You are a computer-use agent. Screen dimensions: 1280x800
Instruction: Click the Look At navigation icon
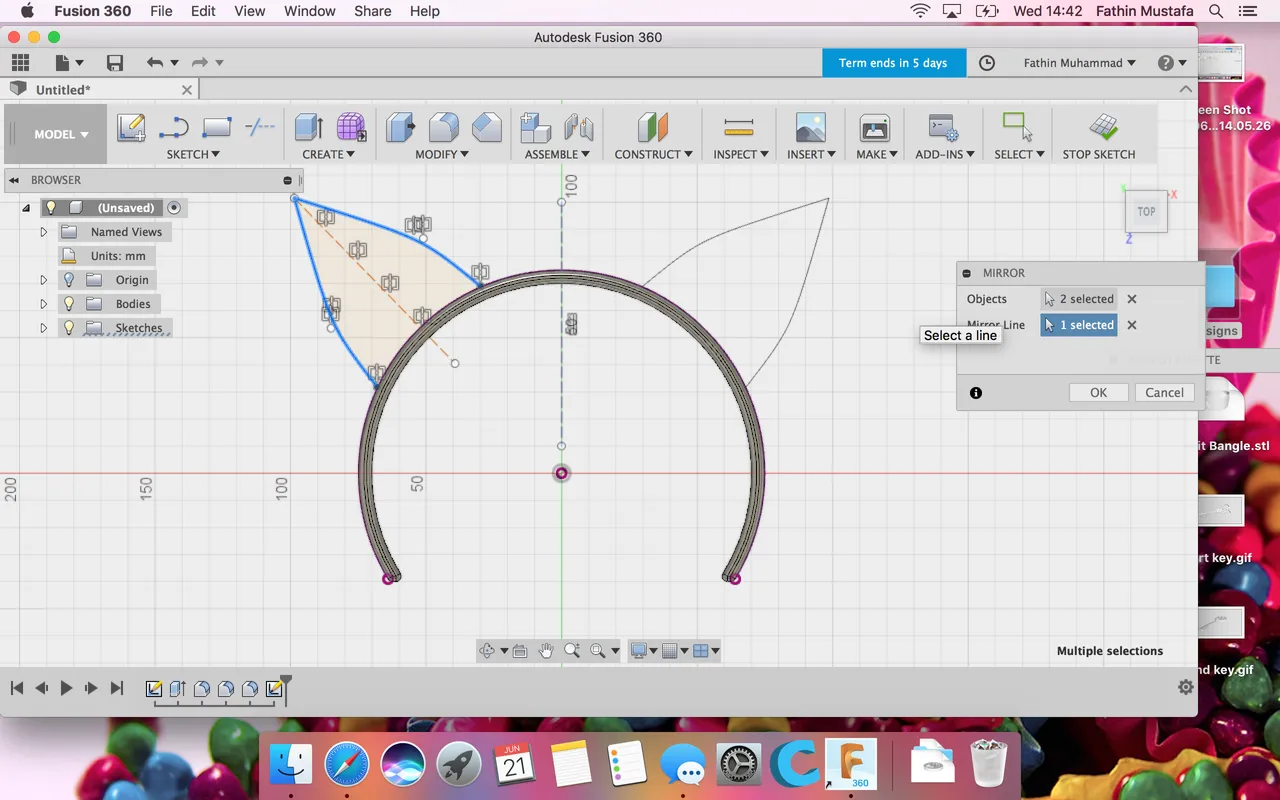pyautogui.click(x=520, y=651)
